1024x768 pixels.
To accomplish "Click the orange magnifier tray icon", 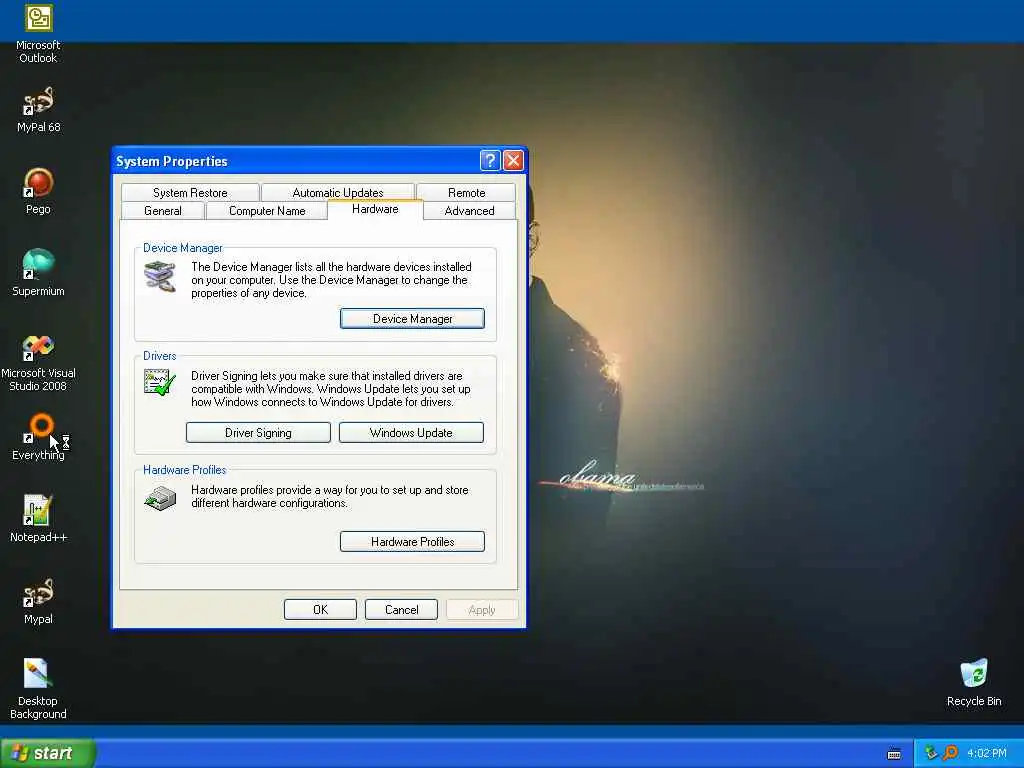I will coord(950,753).
